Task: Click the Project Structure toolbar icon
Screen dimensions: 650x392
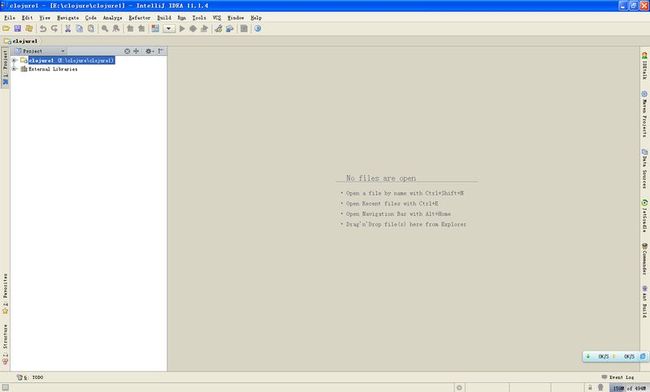Action: tap(230, 29)
